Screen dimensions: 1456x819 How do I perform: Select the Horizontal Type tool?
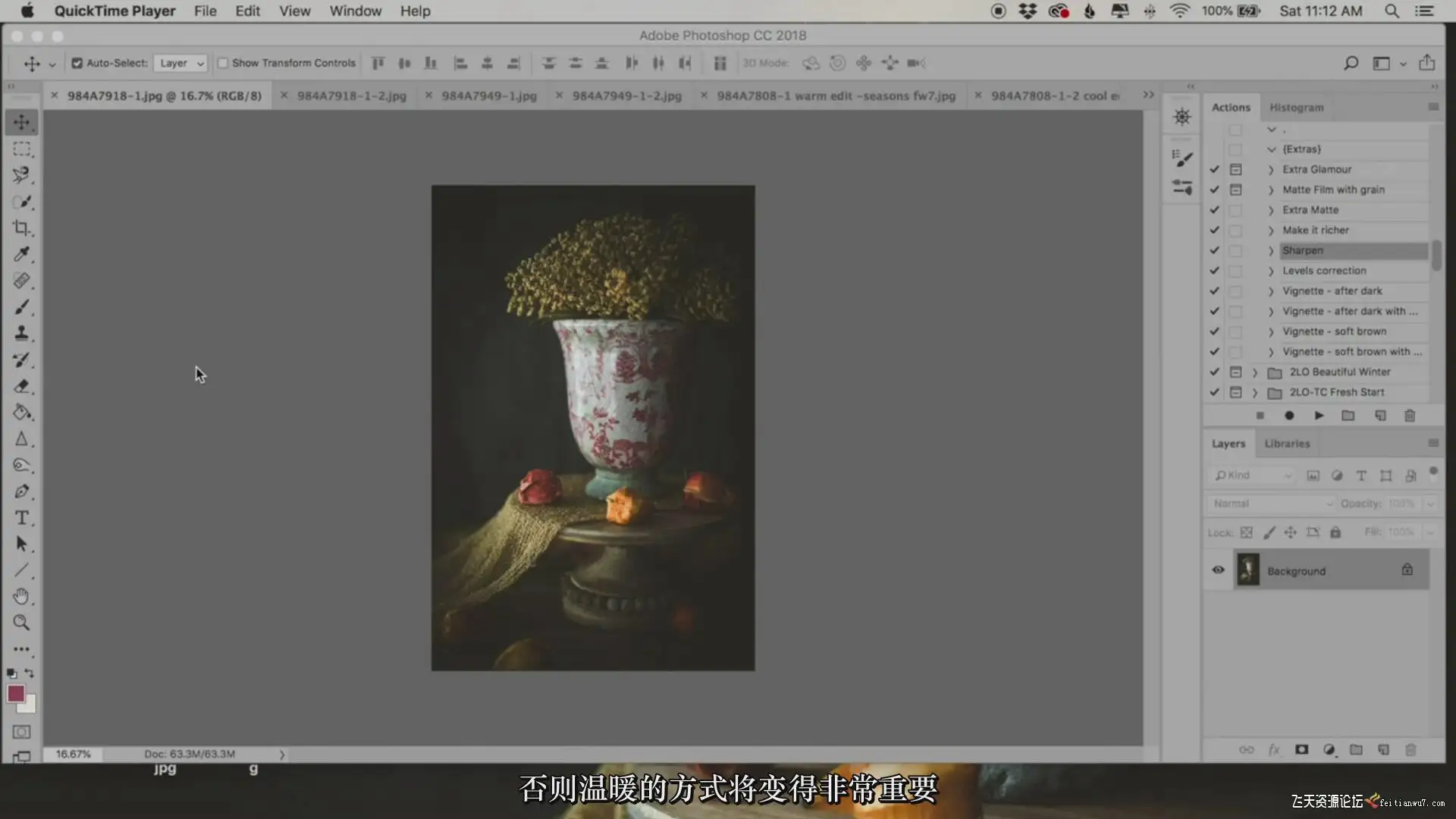tap(21, 518)
